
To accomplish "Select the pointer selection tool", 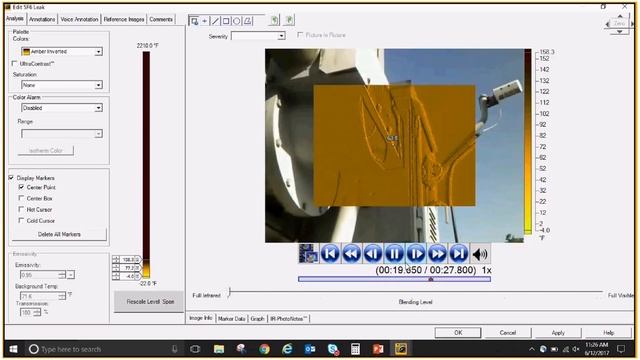I will pyautogui.click(x=194, y=21).
